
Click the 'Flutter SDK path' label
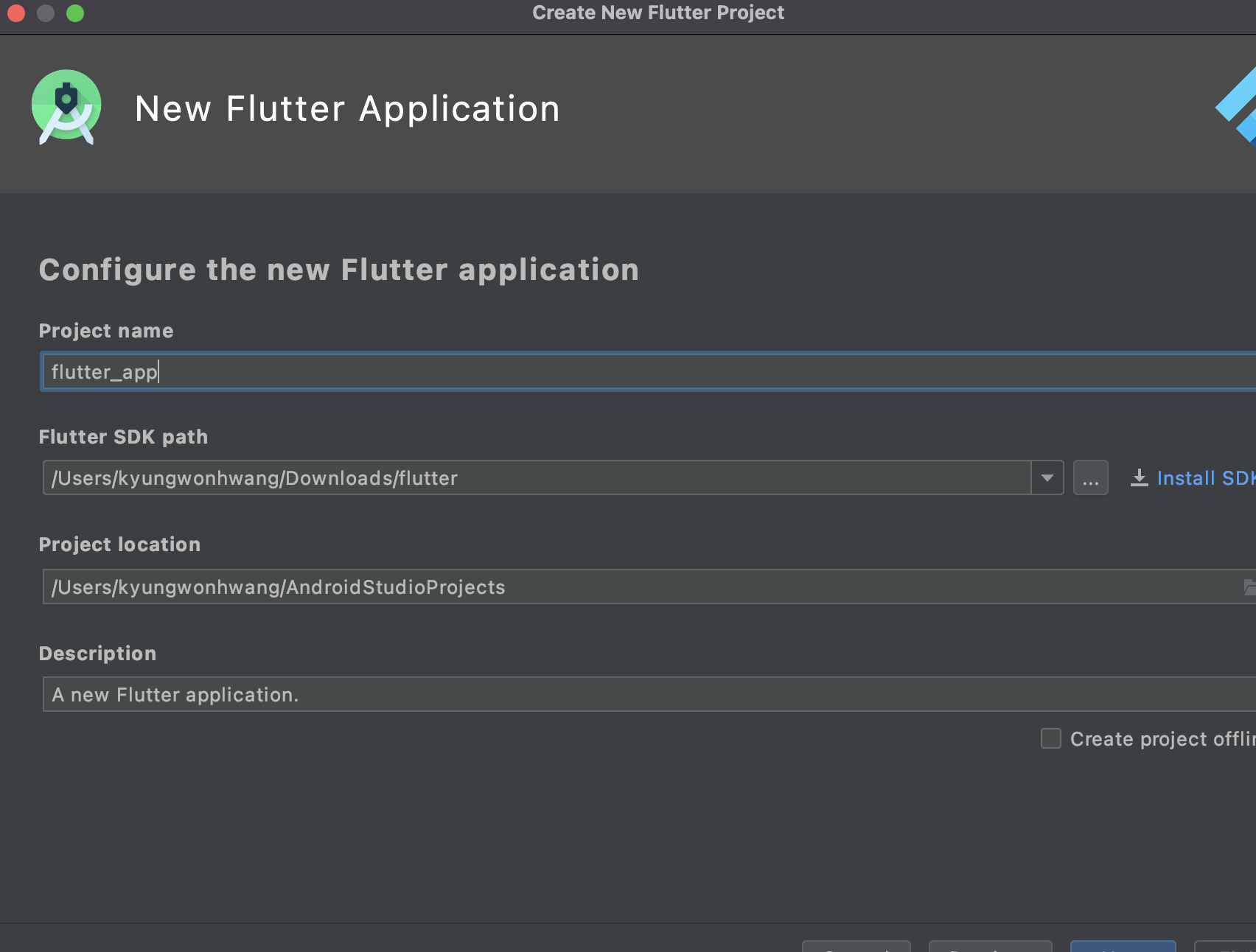[x=123, y=437]
